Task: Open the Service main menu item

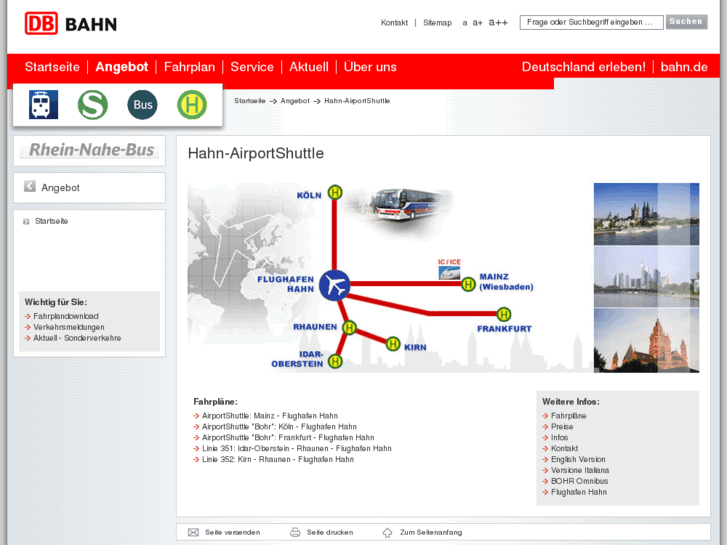Action: tap(252, 67)
